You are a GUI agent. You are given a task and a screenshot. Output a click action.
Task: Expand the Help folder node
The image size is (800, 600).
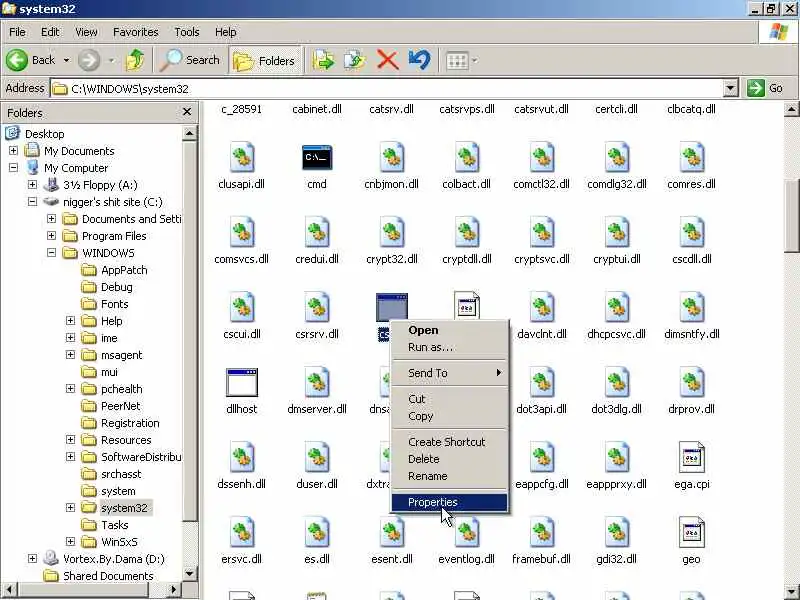point(70,320)
